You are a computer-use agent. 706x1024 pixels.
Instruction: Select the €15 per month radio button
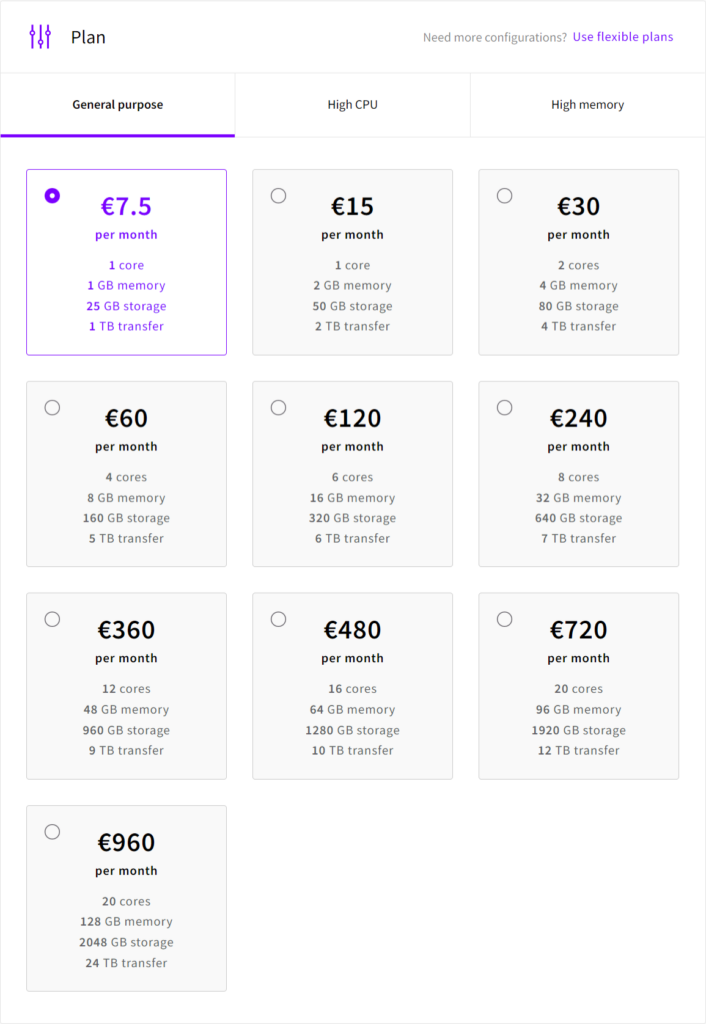point(278,196)
